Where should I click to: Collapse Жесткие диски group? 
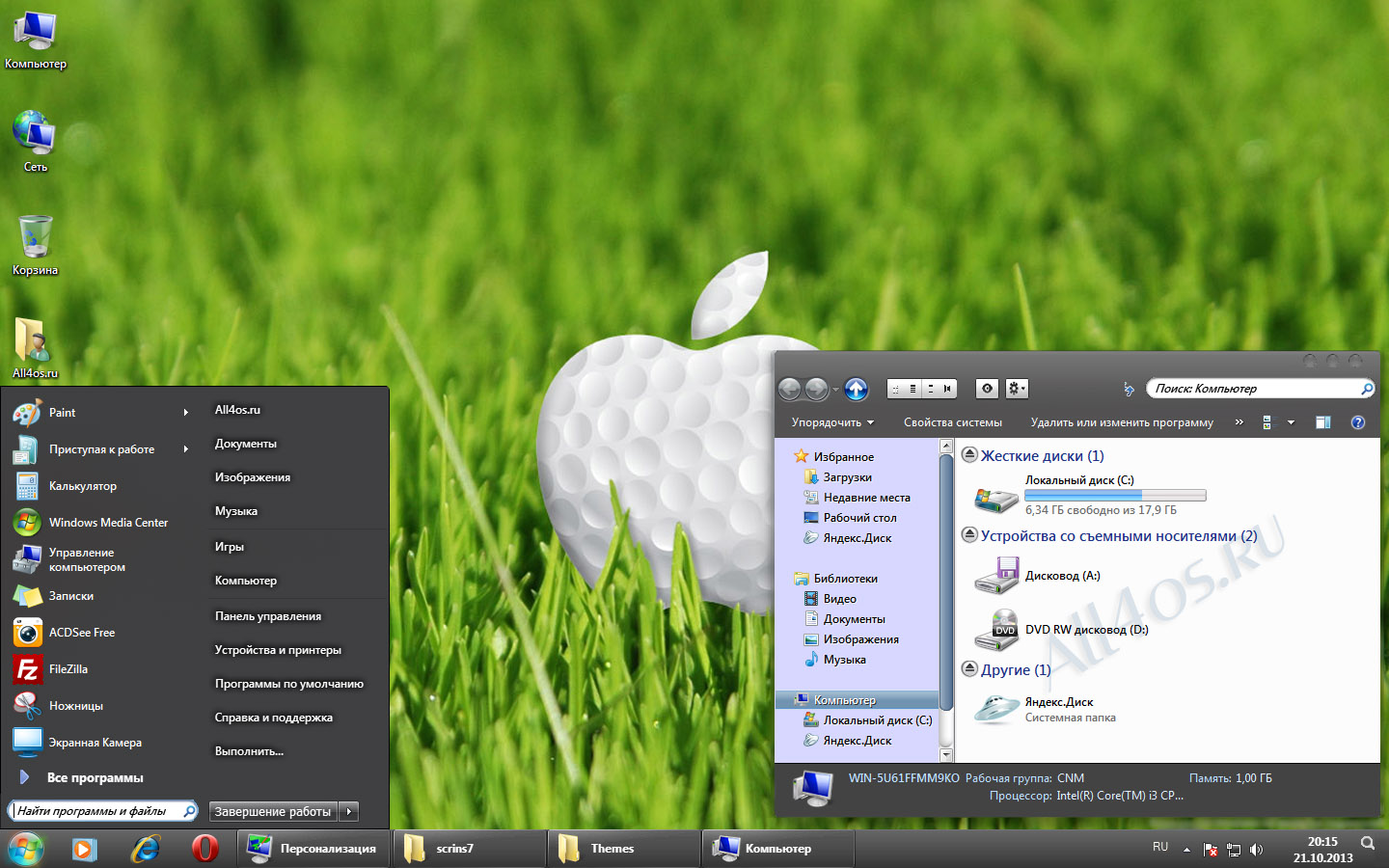(x=969, y=455)
